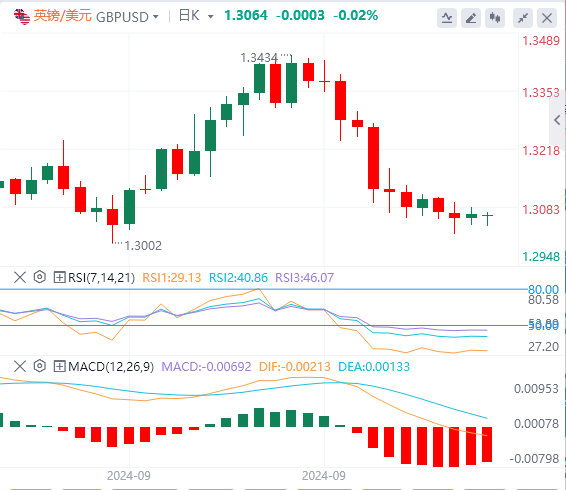Click the -0.02% change percentage
This screenshot has width=566, height=490.
coord(356,16)
